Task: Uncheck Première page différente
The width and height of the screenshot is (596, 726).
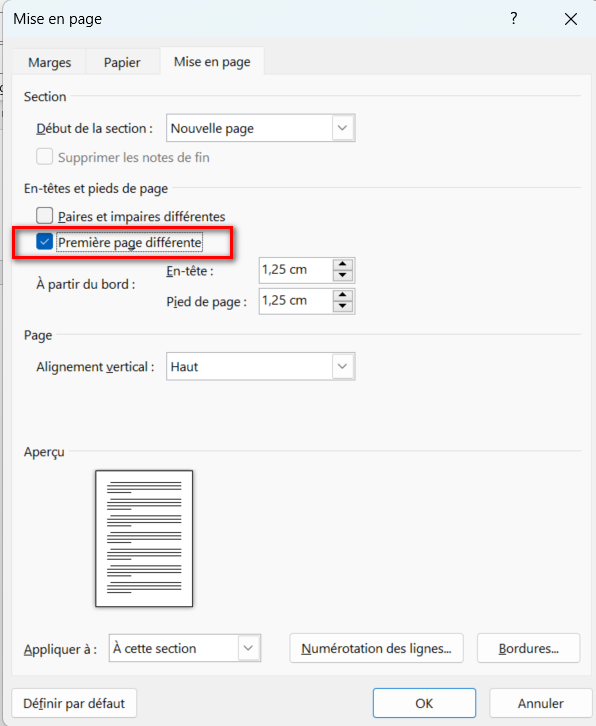Action: [x=44, y=242]
